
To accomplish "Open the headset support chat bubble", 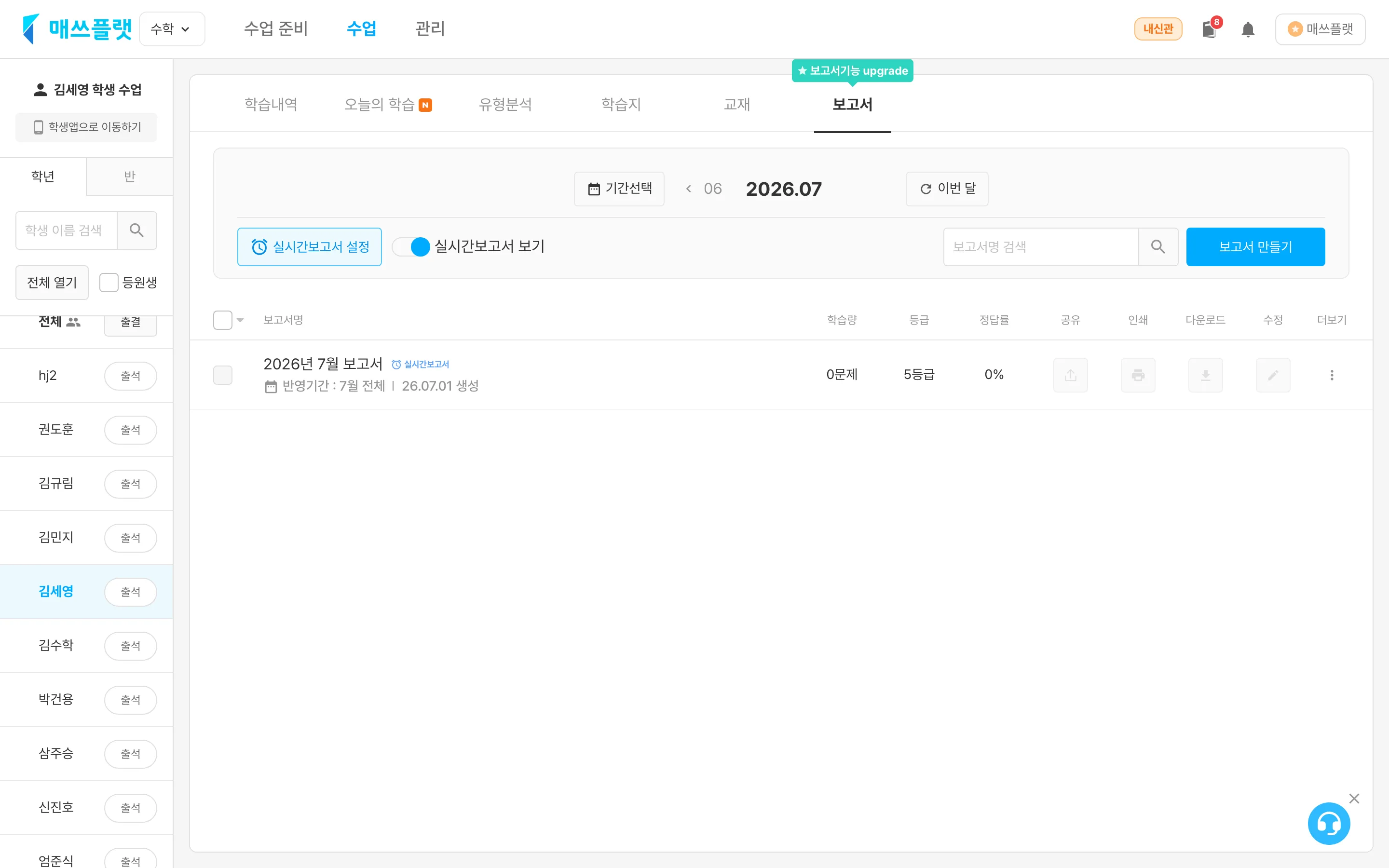I will coord(1329,824).
